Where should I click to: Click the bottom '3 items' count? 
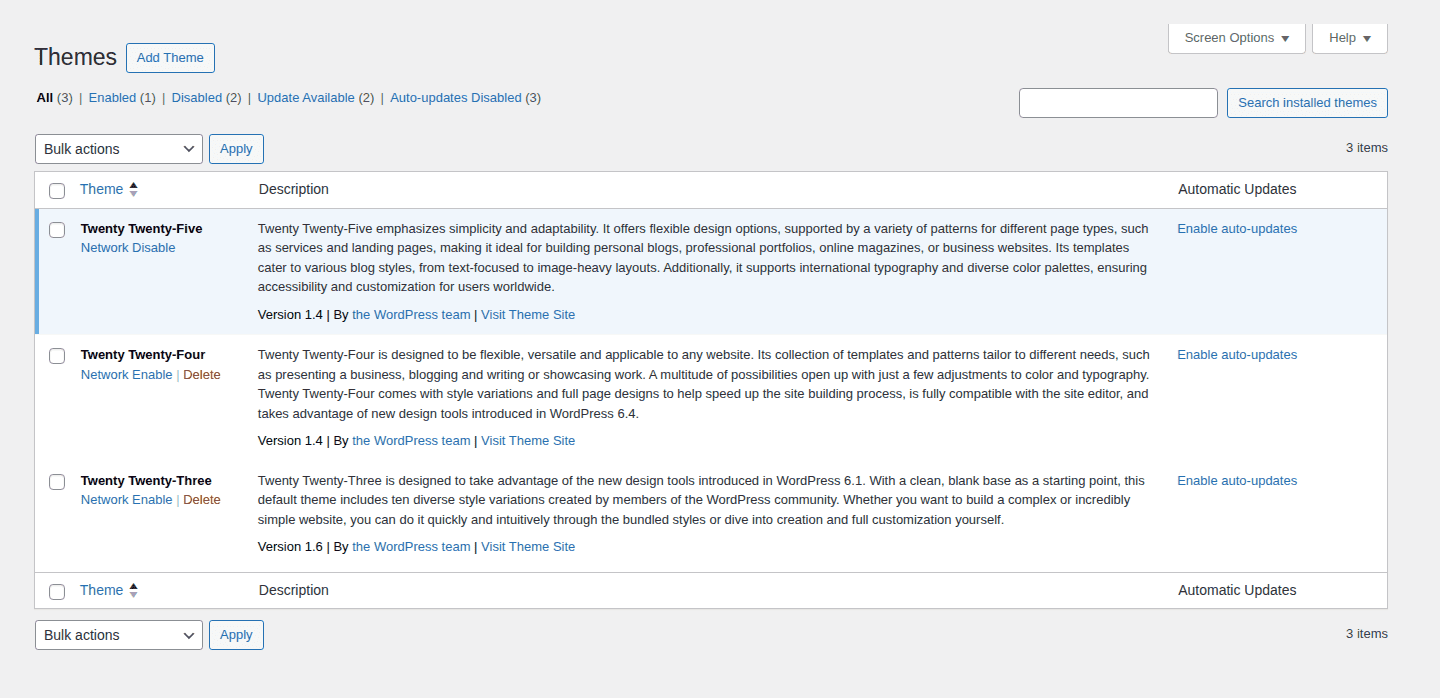[x=1366, y=634]
